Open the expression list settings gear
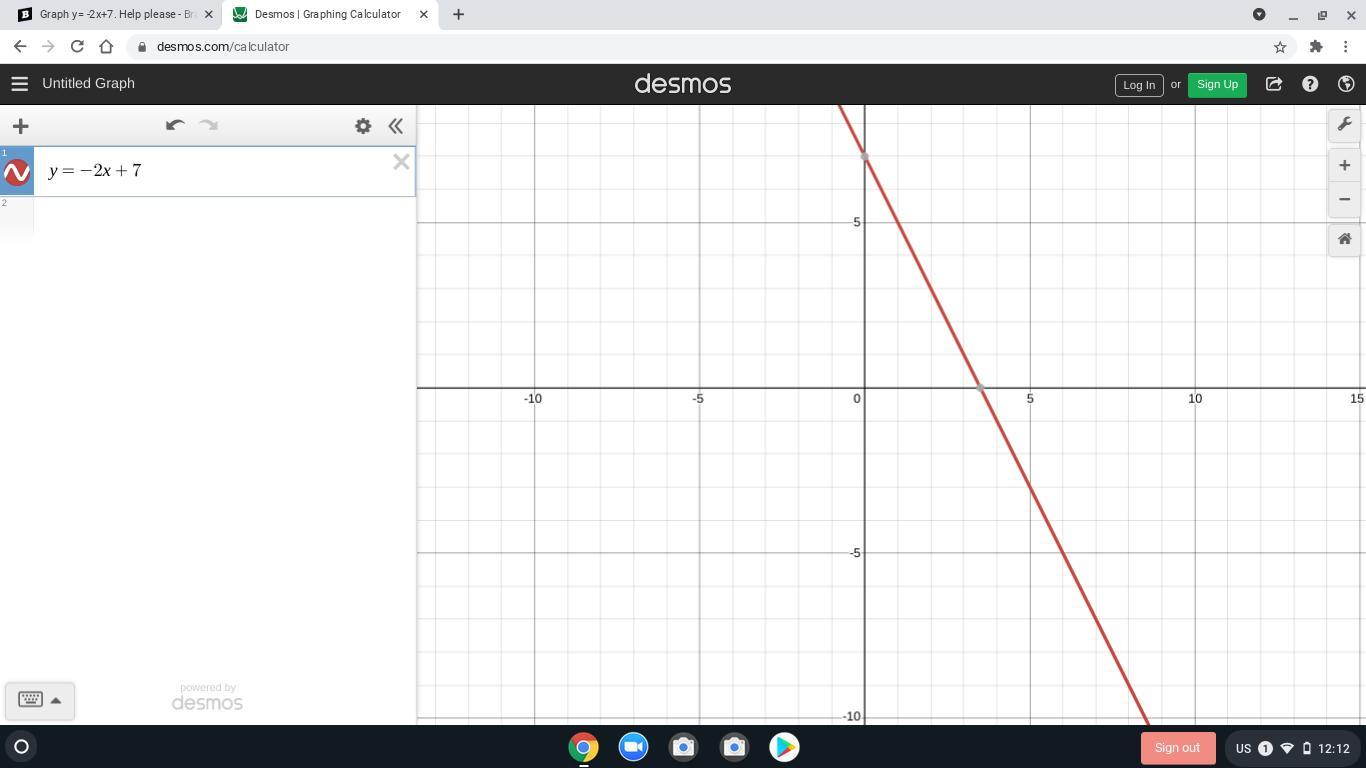Viewport: 1366px width, 768px height. pyautogui.click(x=363, y=126)
